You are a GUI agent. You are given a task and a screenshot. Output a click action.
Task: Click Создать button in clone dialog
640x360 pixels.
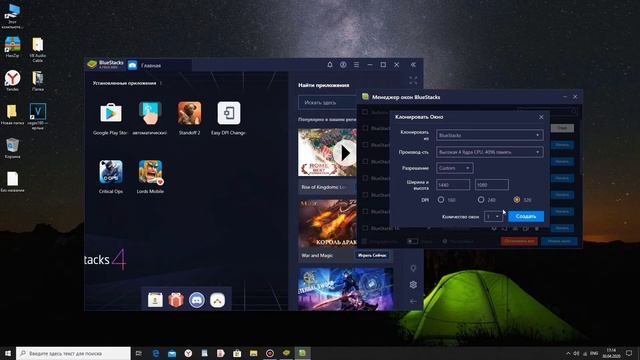tap(526, 216)
